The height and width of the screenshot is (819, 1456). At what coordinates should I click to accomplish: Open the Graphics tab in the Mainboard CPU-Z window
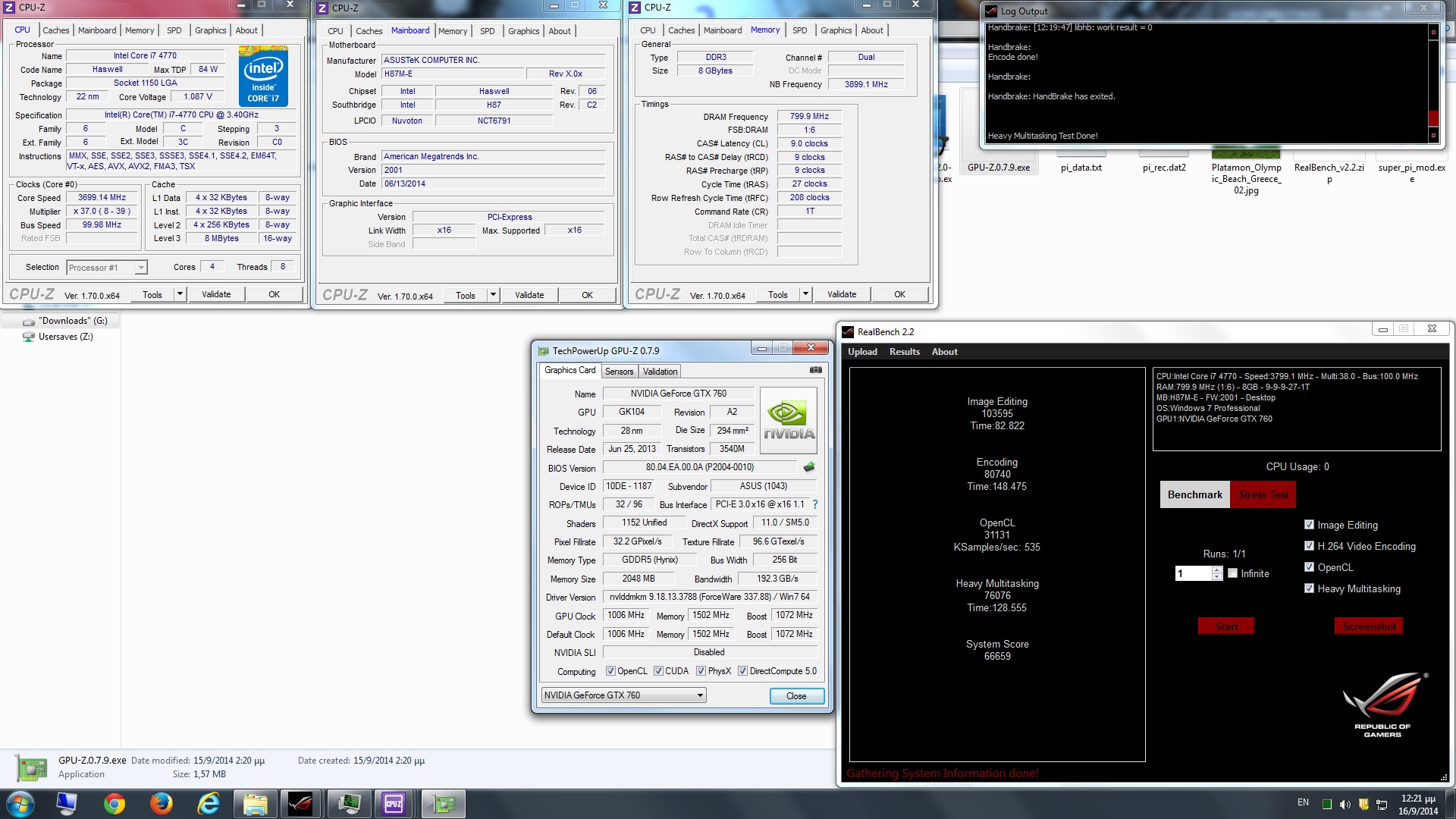click(523, 31)
